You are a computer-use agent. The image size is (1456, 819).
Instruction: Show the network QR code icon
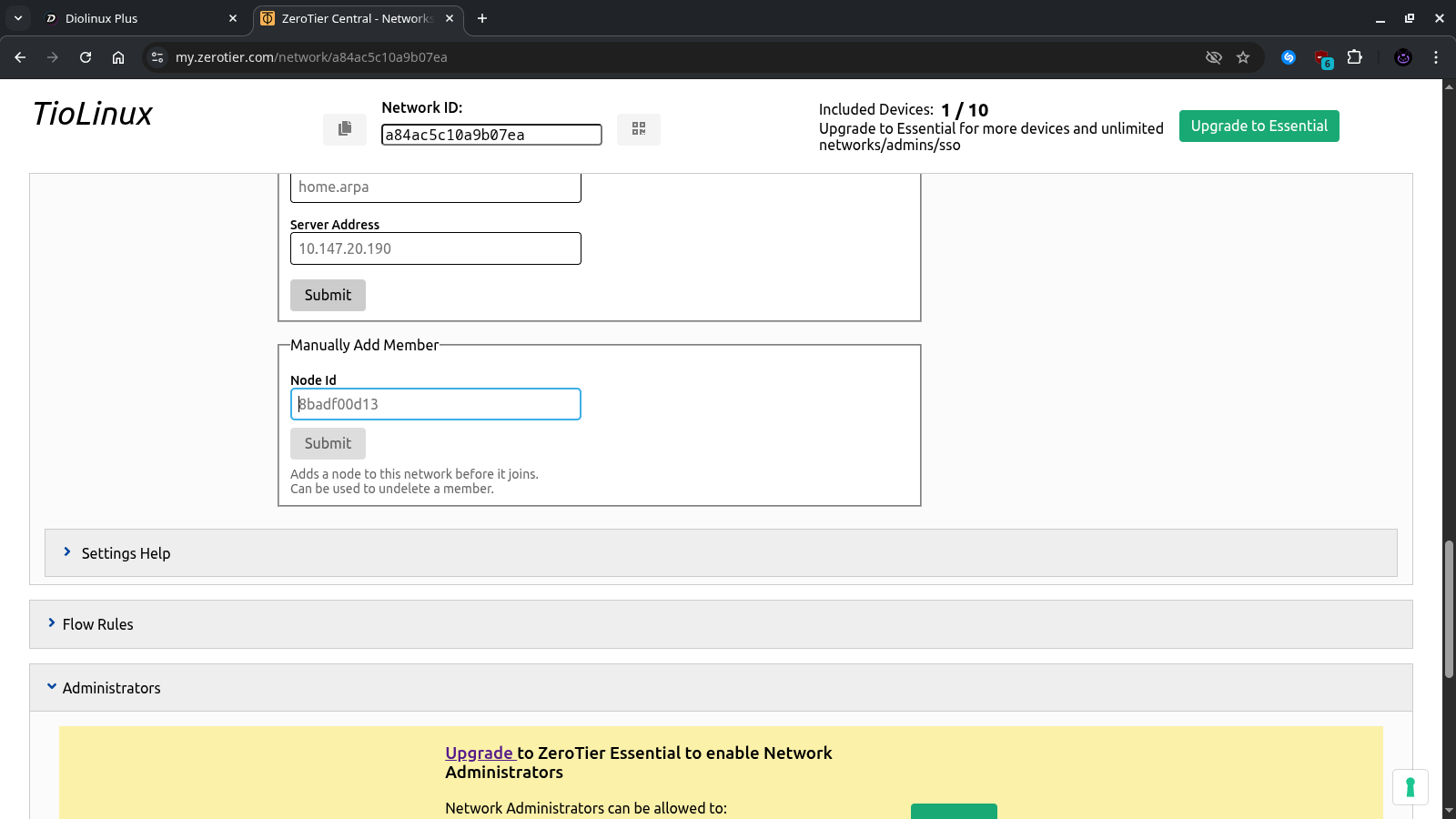pos(638,129)
